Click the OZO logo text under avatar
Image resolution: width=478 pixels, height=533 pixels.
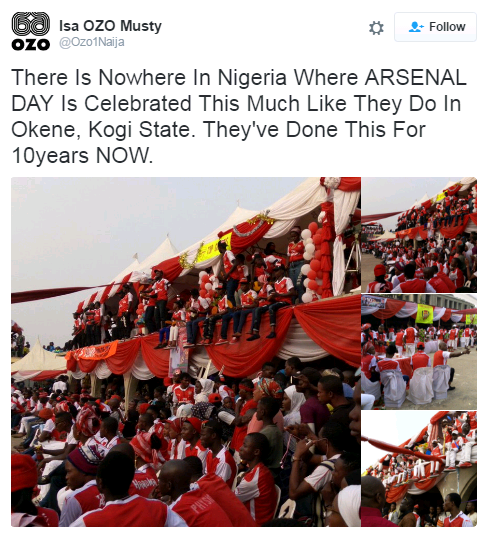click(x=31, y=45)
